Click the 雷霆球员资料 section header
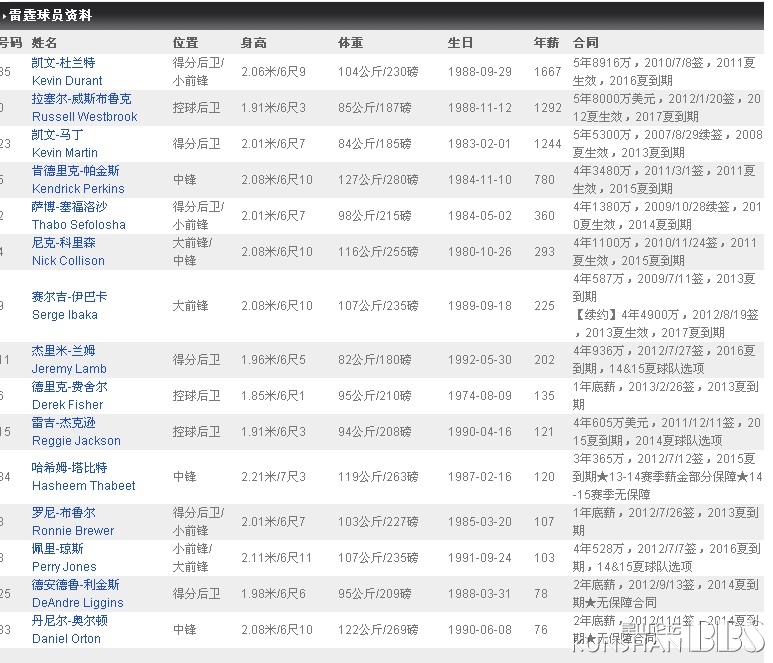The height and width of the screenshot is (663, 773). [50, 15]
